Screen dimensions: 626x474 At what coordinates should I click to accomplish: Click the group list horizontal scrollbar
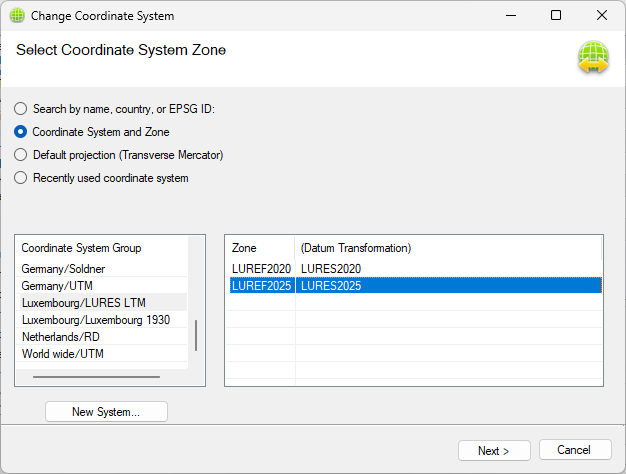[x=96, y=377]
